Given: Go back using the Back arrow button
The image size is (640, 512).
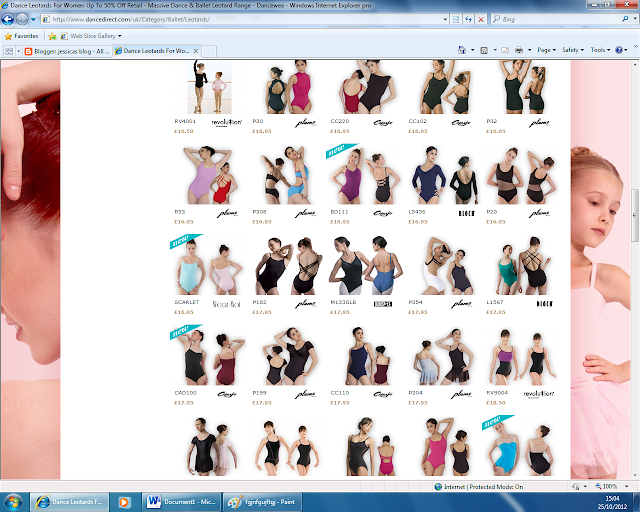Looking at the screenshot, I should point(7,19).
